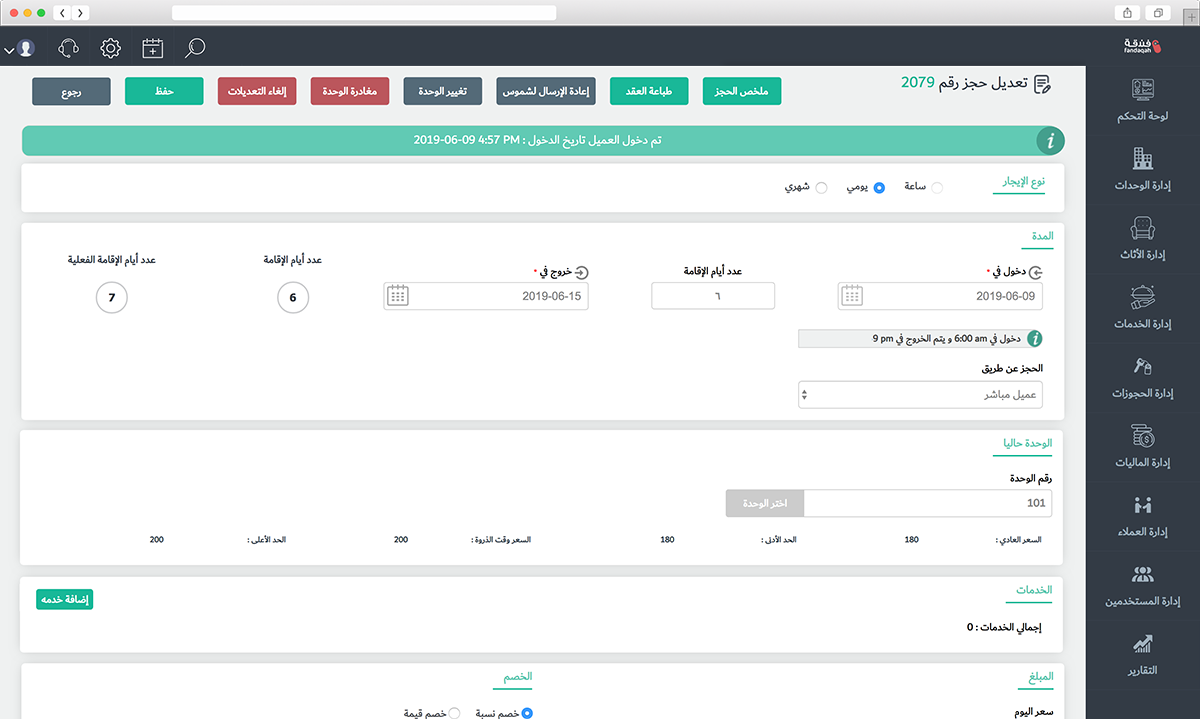Click the اختر الوحدة choose unit button
Image resolution: width=1200 pixels, height=719 pixels.
tap(765, 503)
